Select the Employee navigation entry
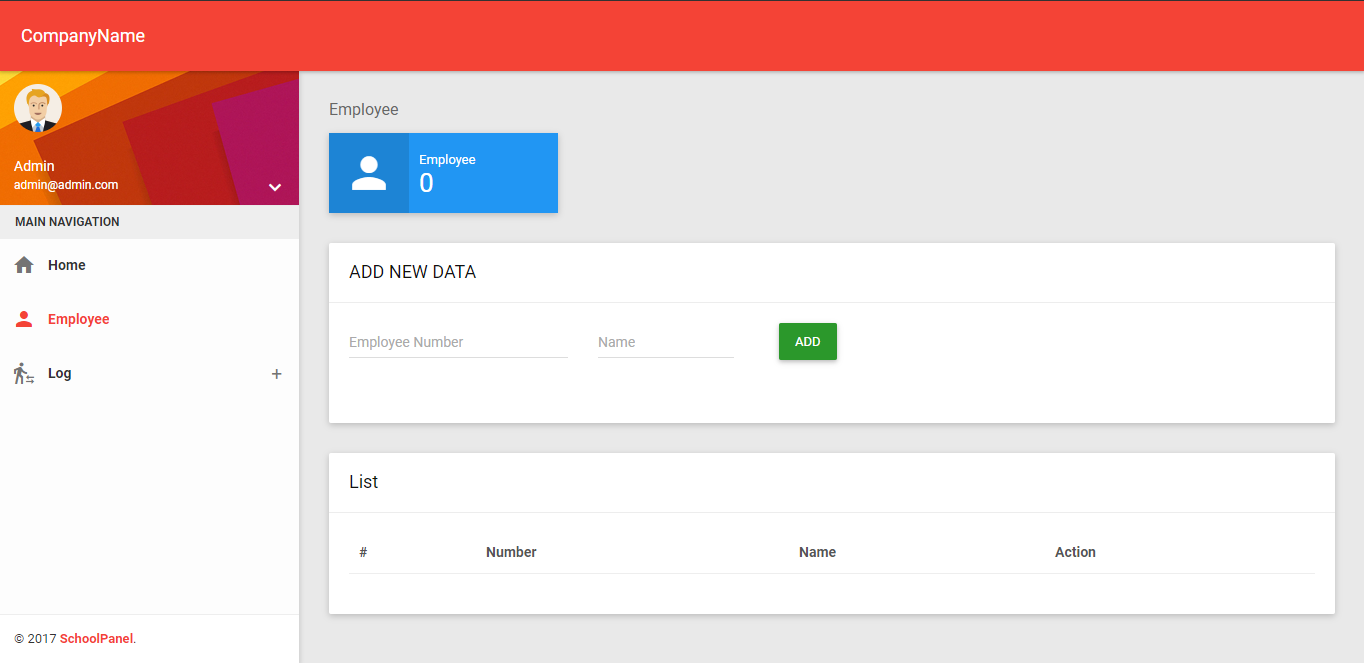Image resolution: width=1364 pixels, height=663 pixels. click(78, 318)
